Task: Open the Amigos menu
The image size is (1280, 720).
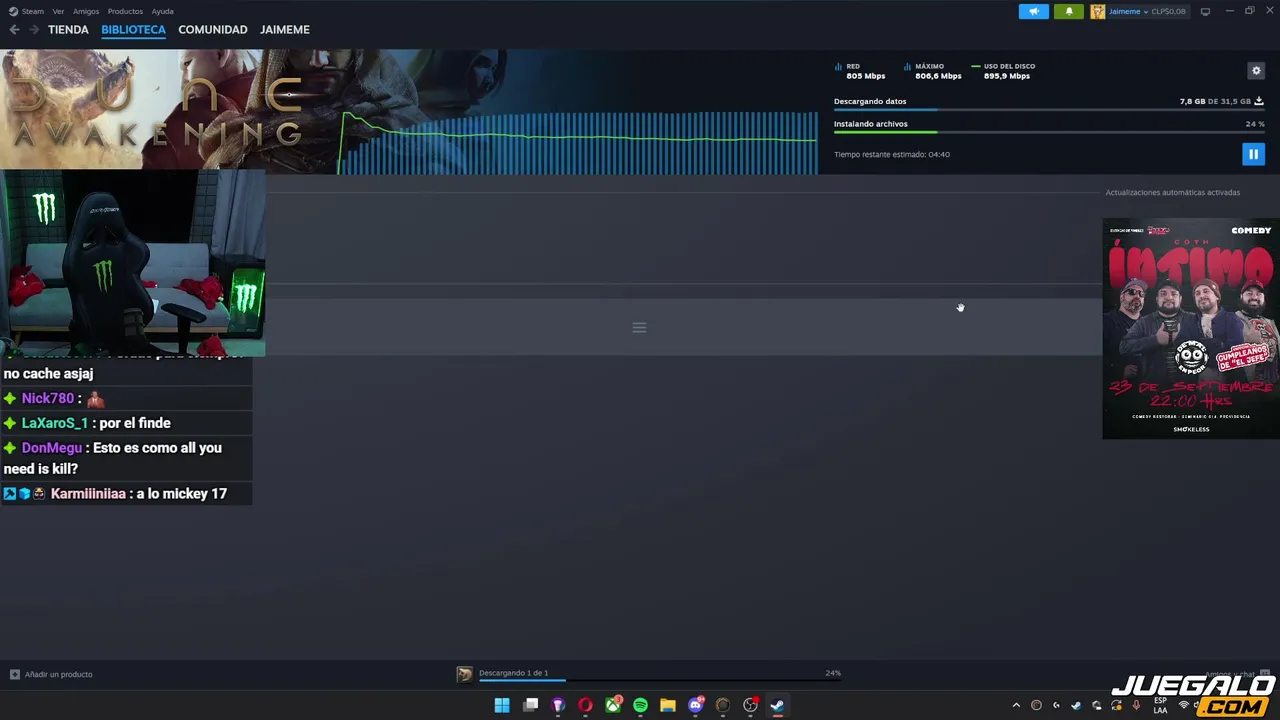Action: (x=86, y=11)
